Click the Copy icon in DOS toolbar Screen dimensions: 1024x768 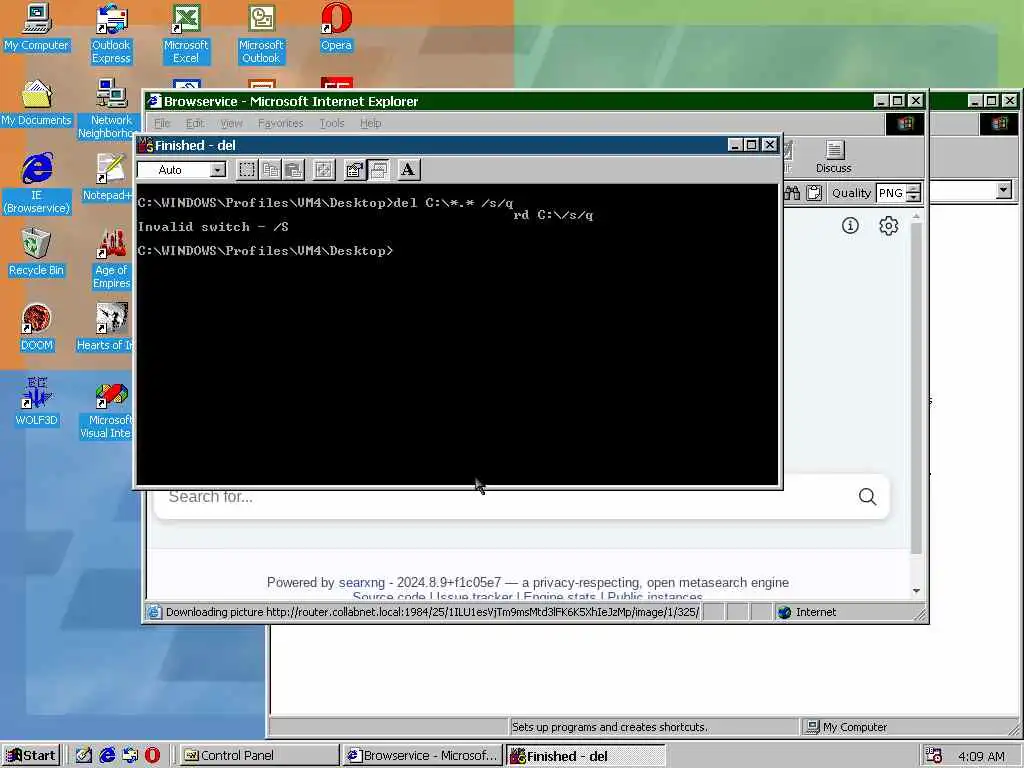click(x=270, y=170)
